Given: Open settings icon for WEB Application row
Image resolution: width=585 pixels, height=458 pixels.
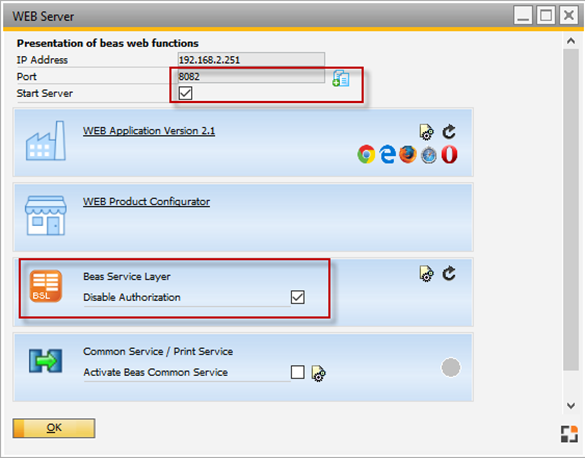Looking at the screenshot, I should (426, 132).
